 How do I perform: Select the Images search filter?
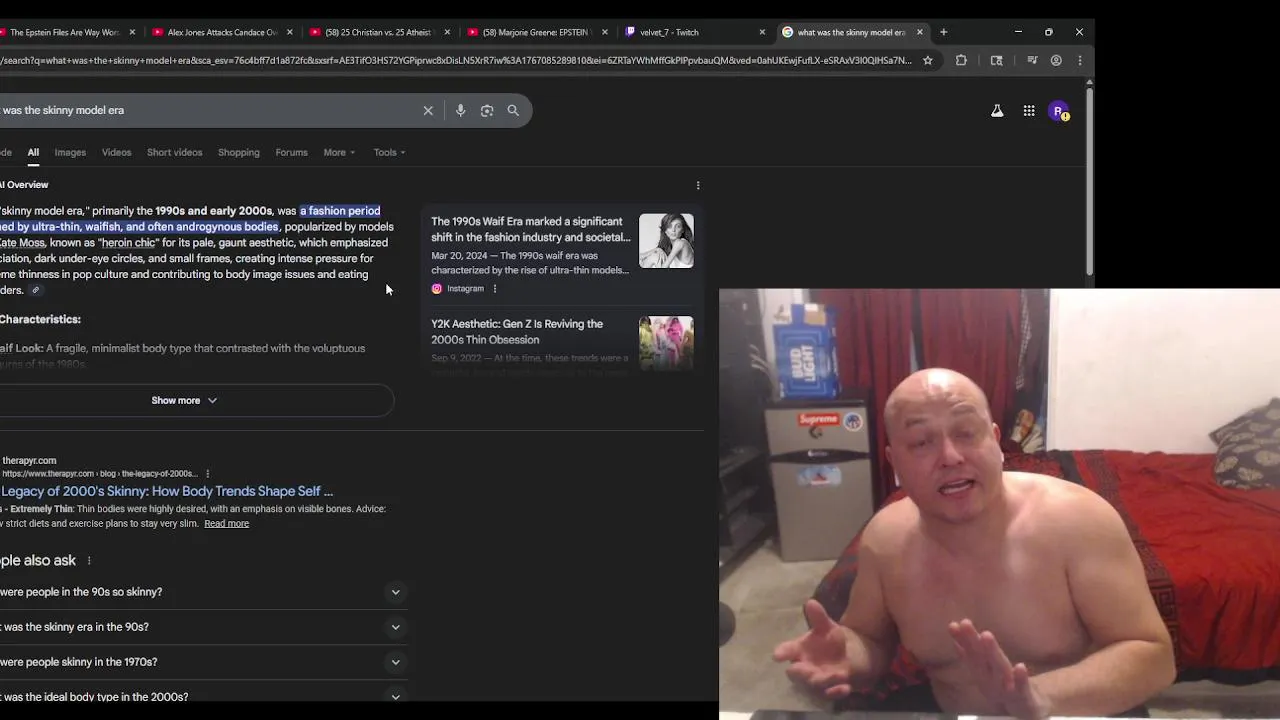click(x=70, y=153)
